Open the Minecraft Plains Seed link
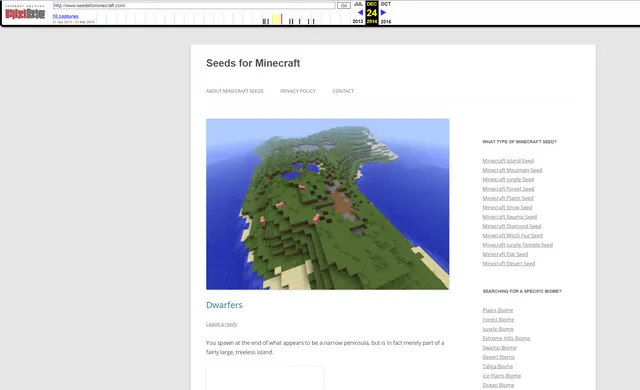 click(508, 198)
